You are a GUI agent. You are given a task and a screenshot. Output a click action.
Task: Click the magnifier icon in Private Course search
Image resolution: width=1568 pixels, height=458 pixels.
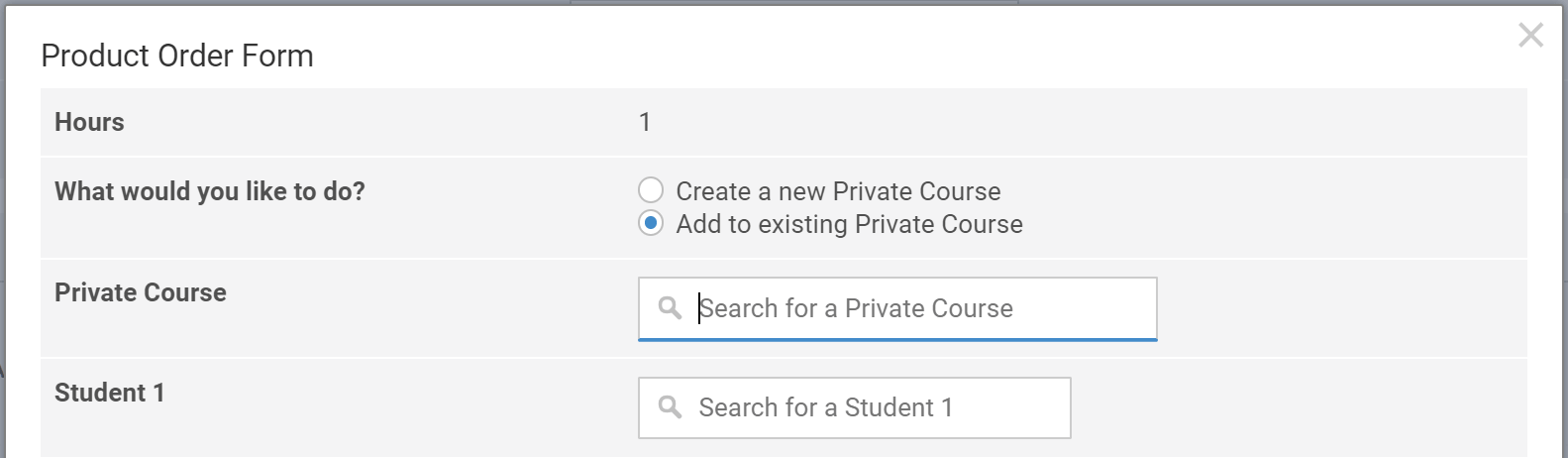[671, 308]
